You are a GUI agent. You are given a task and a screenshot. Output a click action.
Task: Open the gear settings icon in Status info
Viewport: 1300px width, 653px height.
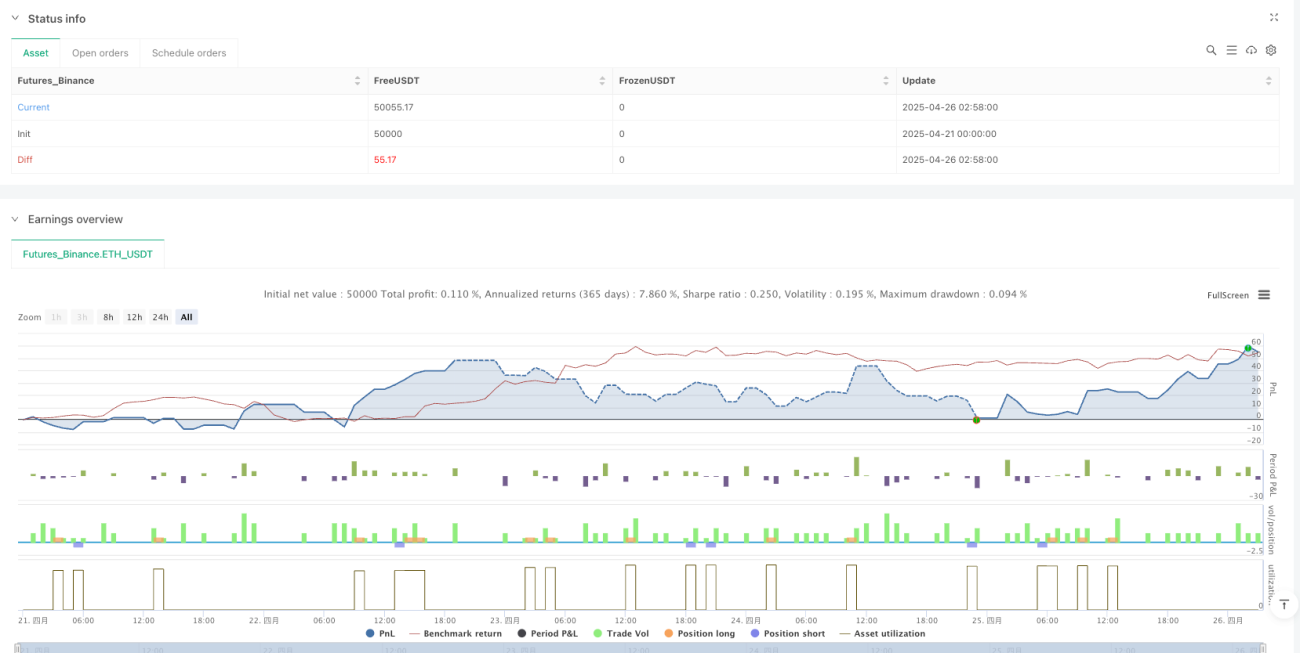1271,50
